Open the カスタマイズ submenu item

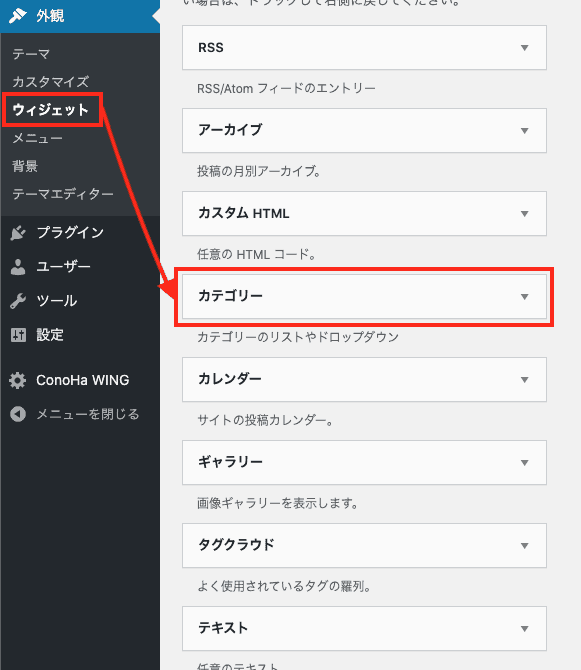coord(50,82)
